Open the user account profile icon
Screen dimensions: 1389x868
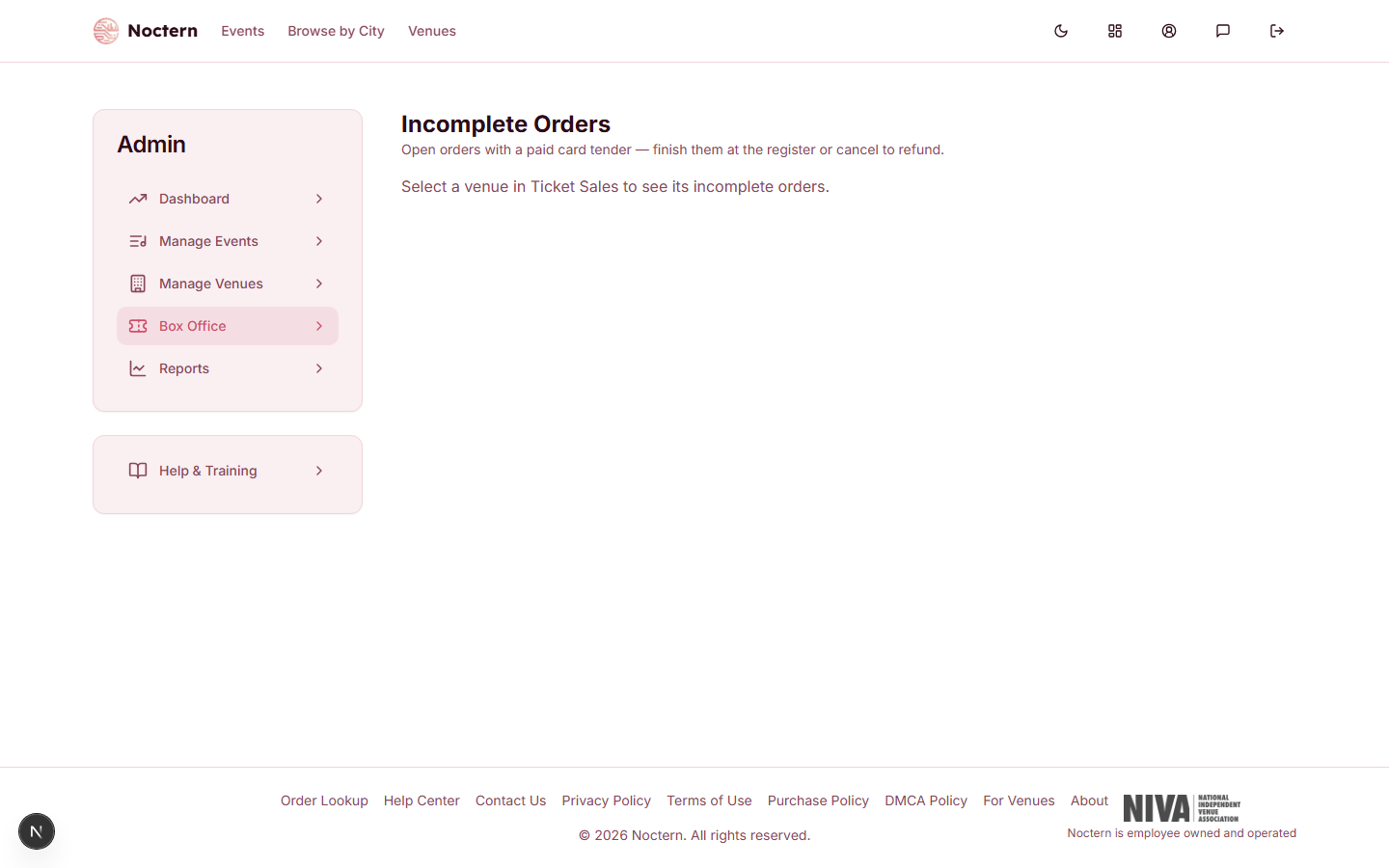click(1169, 31)
